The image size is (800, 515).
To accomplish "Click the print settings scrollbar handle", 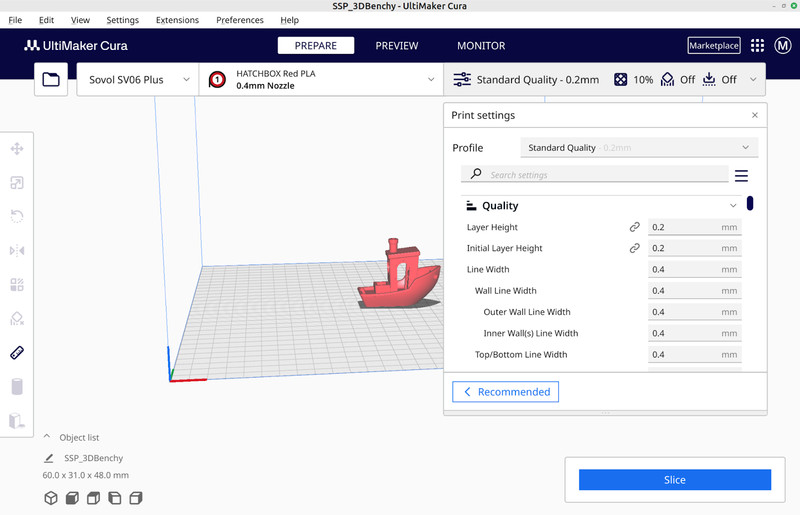I will click(749, 203).
